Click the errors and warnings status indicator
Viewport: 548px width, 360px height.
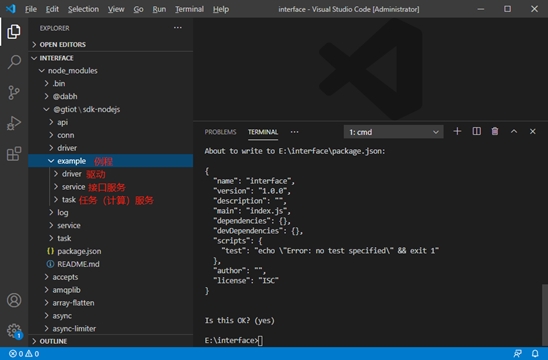pos(24,354)
